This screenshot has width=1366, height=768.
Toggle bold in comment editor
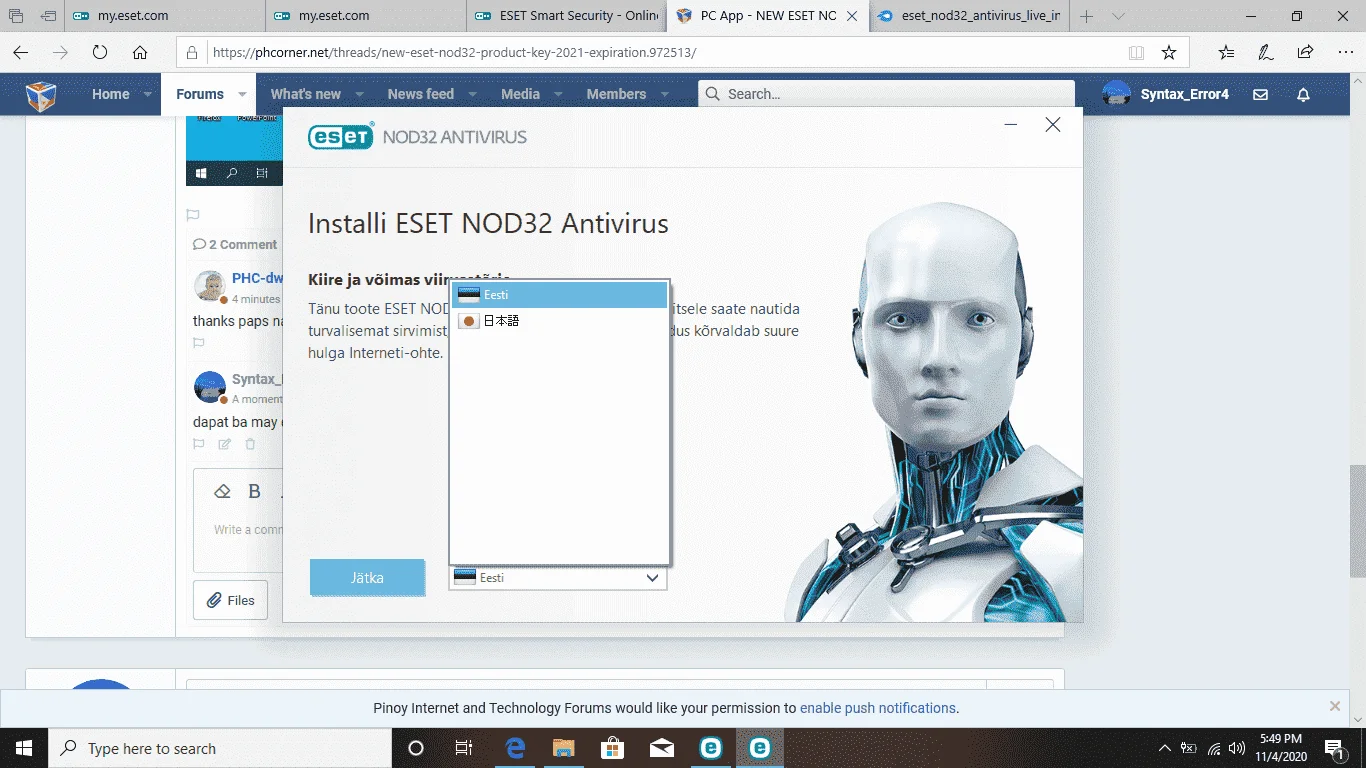pos(254,491)
